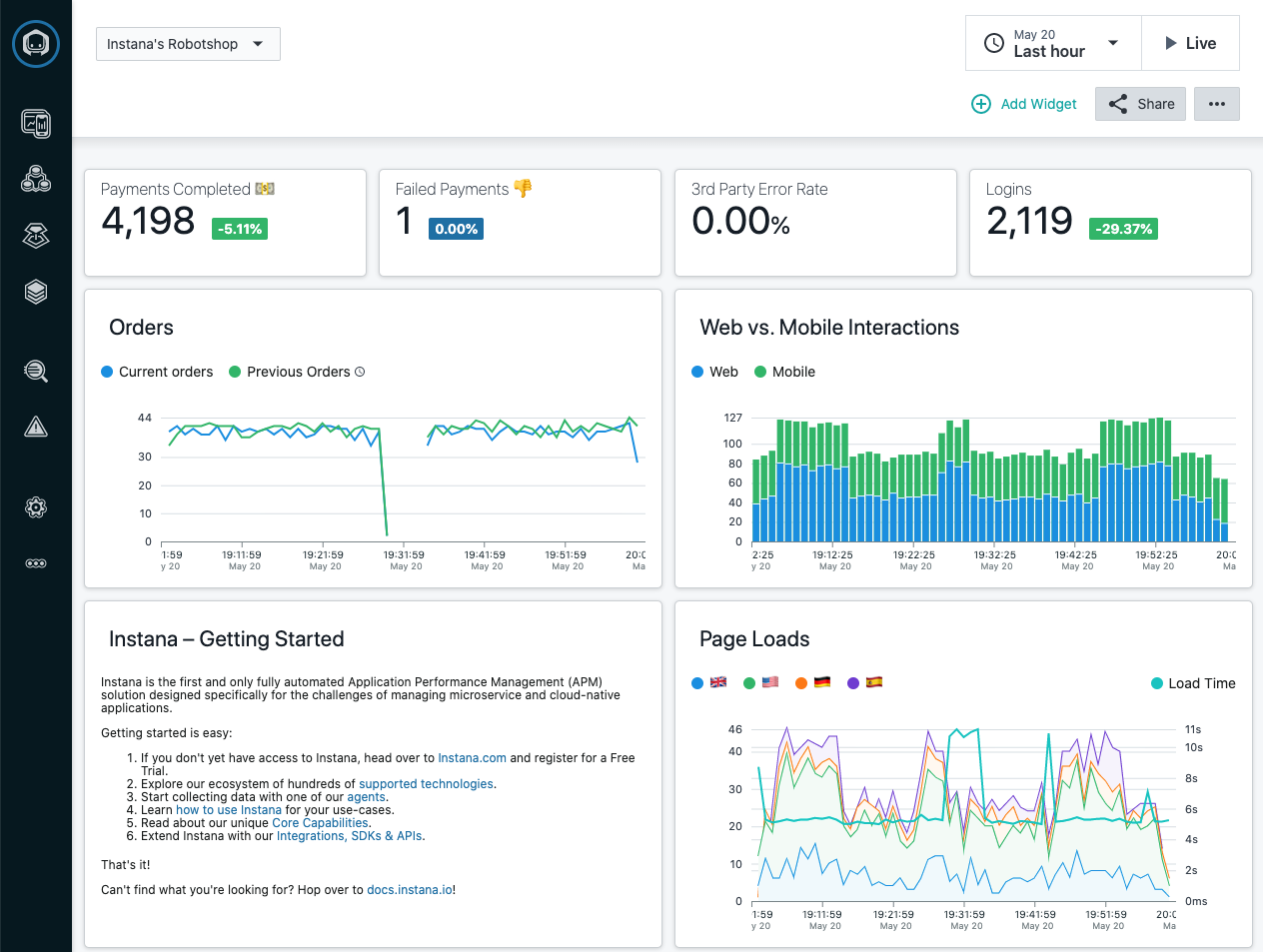The width and height of the screenshot is (1263, 952).
Task: Select the Platforms sidebar icon
Action: click(x=36, y=236)
